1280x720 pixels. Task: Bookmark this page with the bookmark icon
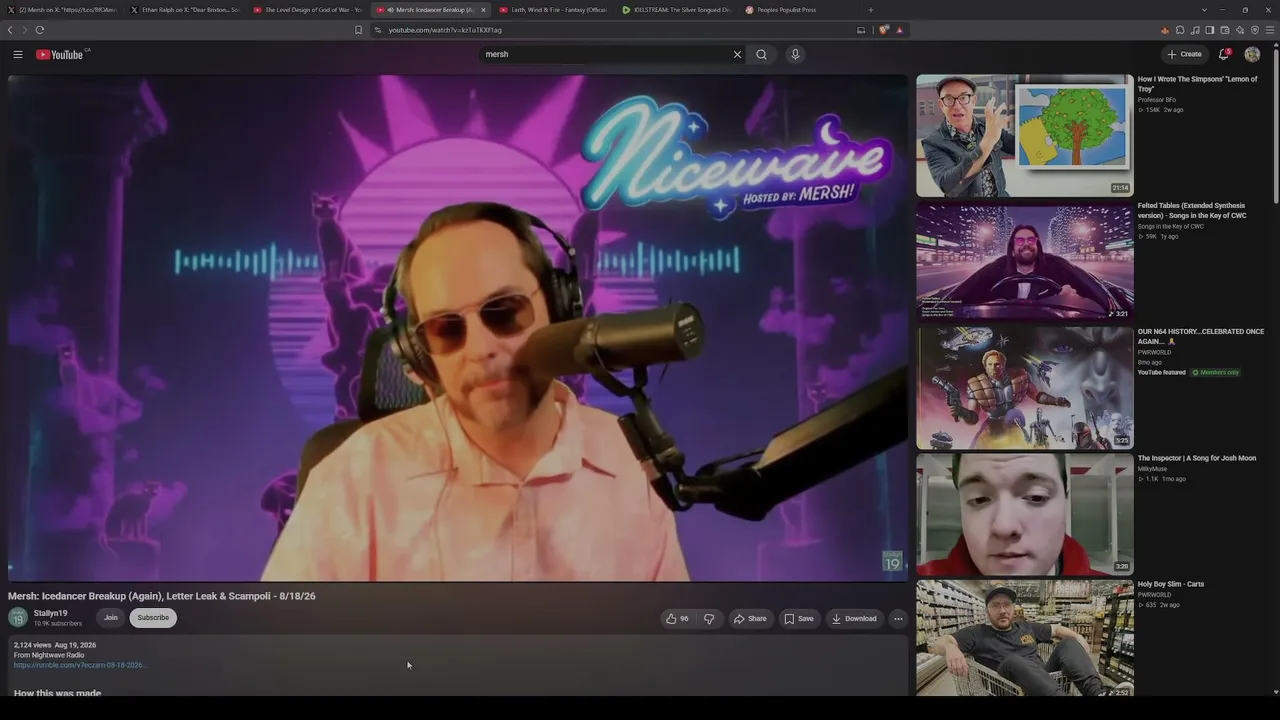358,30
